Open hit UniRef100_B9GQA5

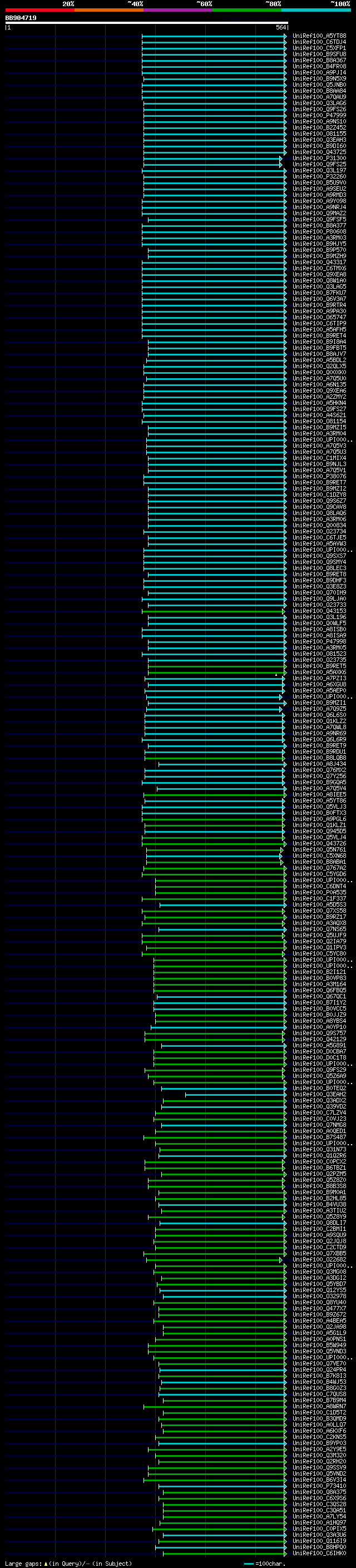click(x=319, y=781)
